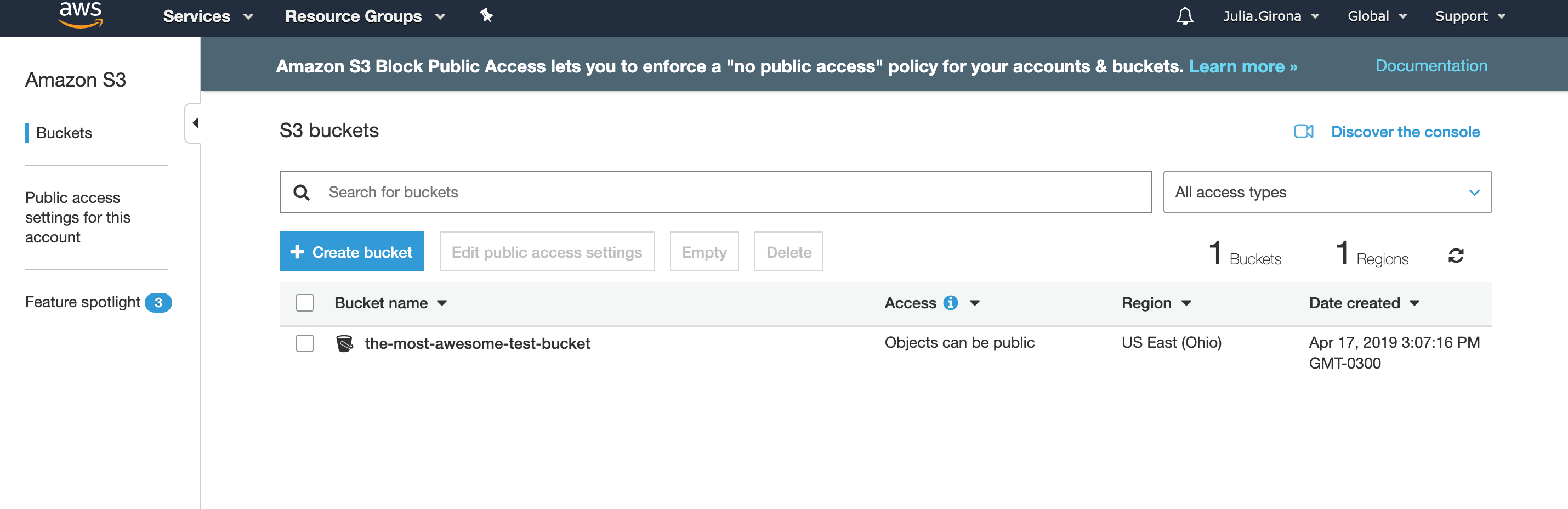Click the 1 Regions count
1568x509 pixels.
click(1372, 253)
